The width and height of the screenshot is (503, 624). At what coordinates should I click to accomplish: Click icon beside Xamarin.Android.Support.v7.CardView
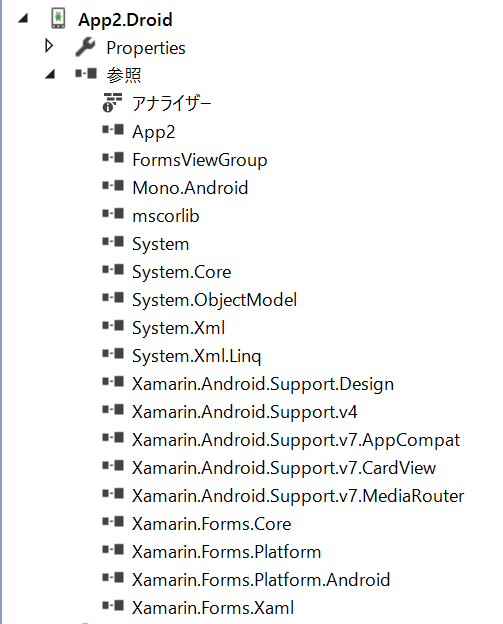click(x=113, y=466)
